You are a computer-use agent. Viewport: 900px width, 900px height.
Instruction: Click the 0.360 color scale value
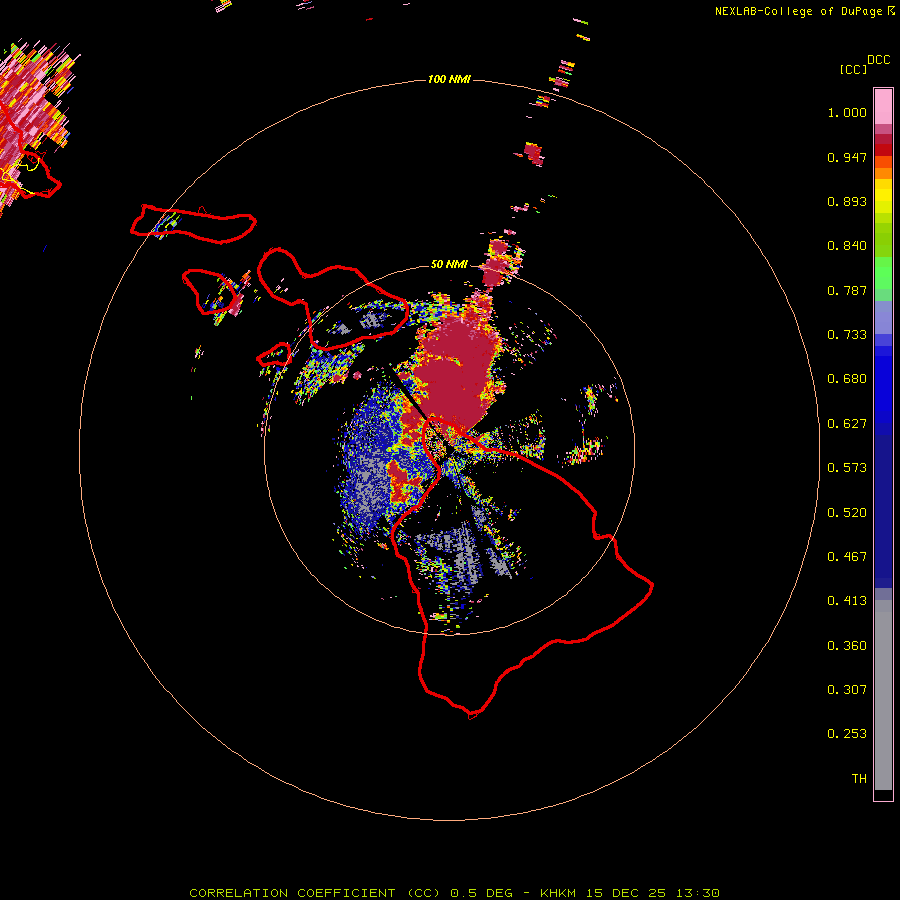[847, 646]
